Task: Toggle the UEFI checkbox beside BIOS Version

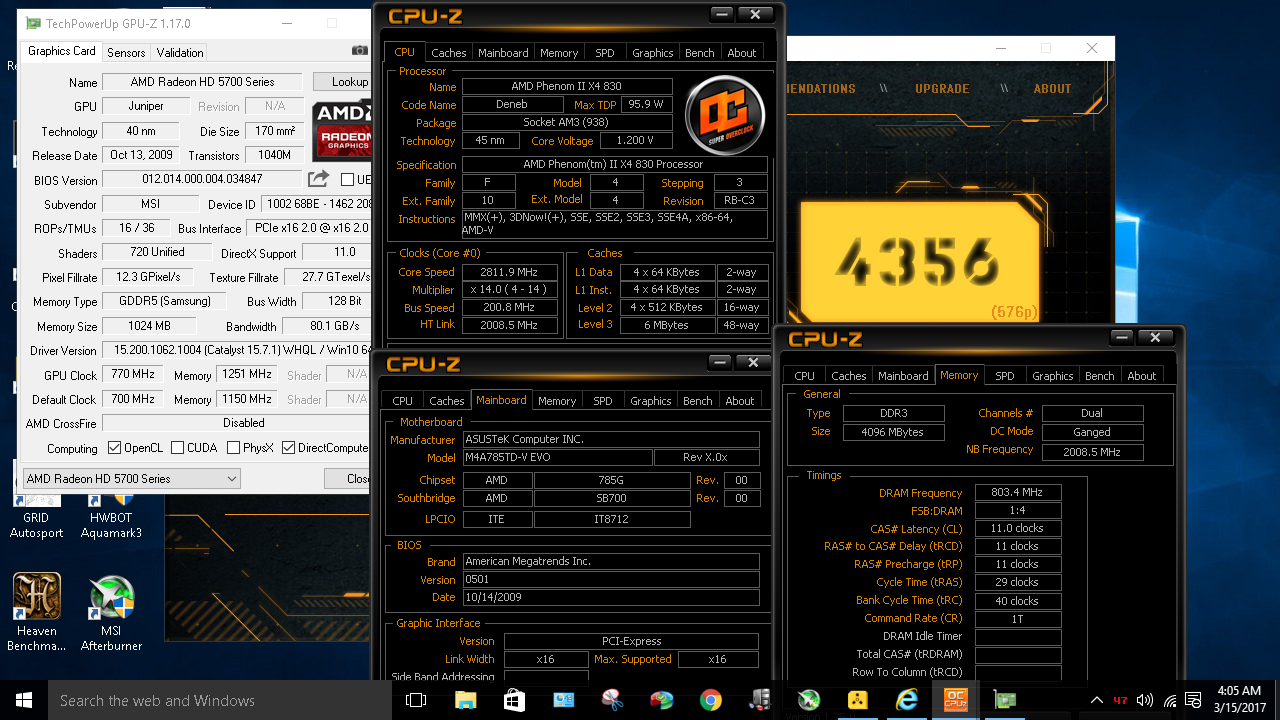Action: click(x=347, y=180)
